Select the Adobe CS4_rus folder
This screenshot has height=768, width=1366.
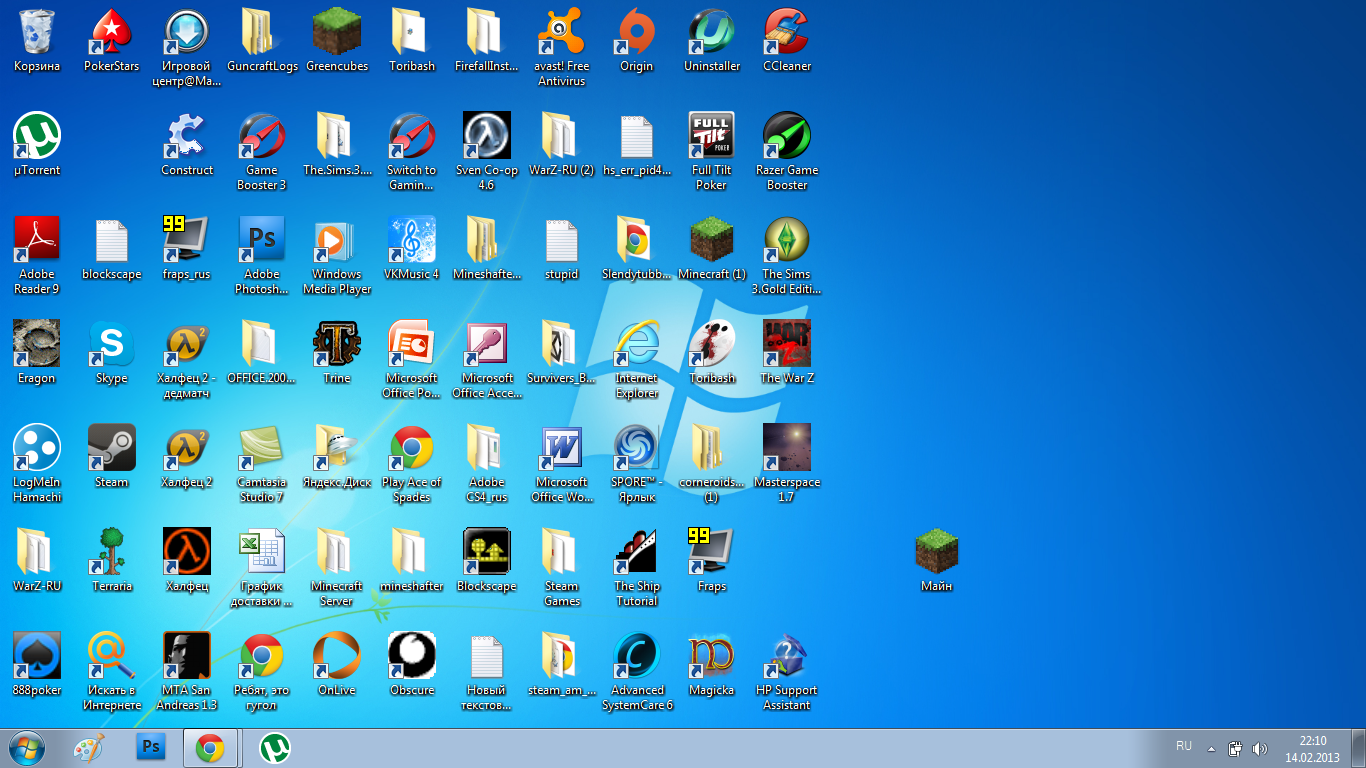coord(487,448)
